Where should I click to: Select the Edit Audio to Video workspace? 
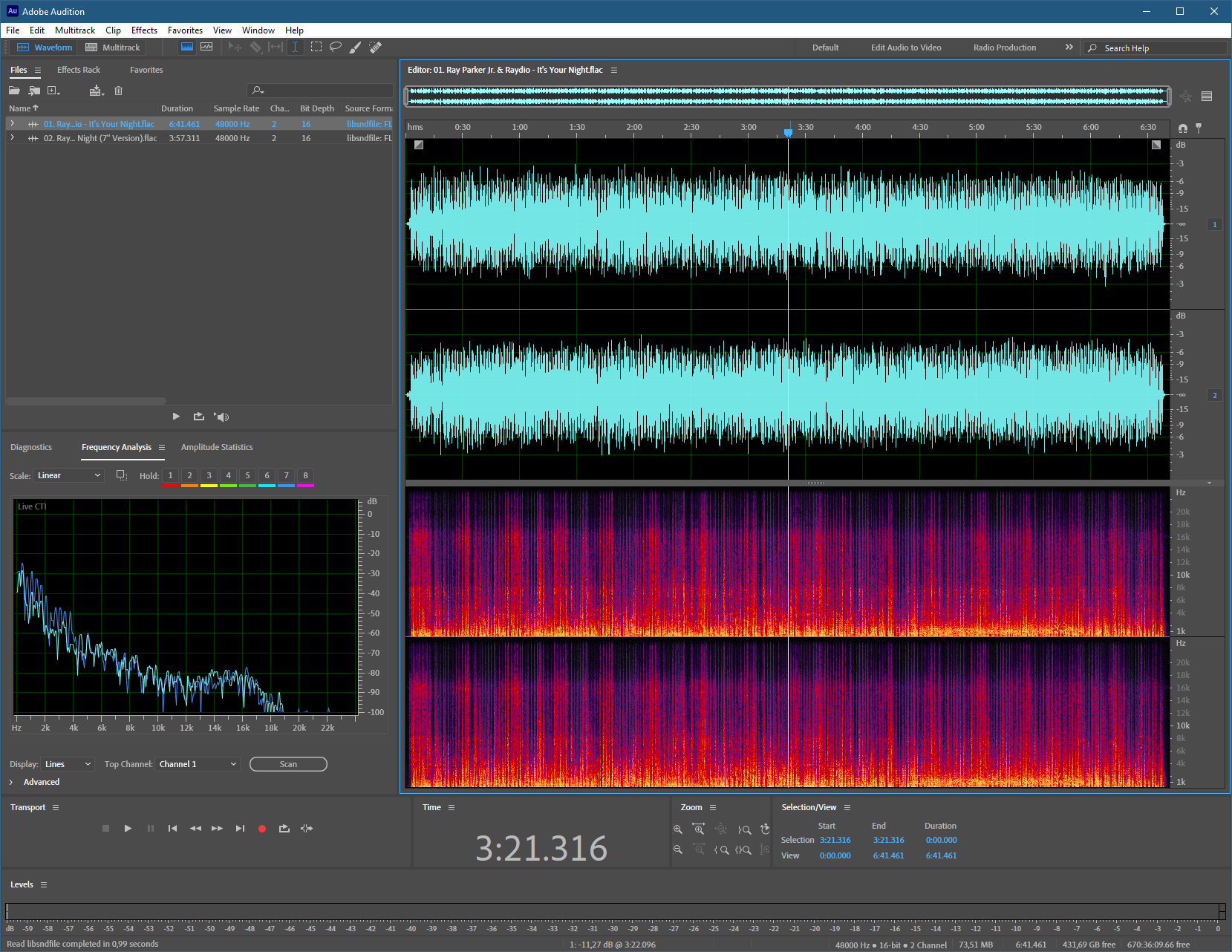point(906,48)
